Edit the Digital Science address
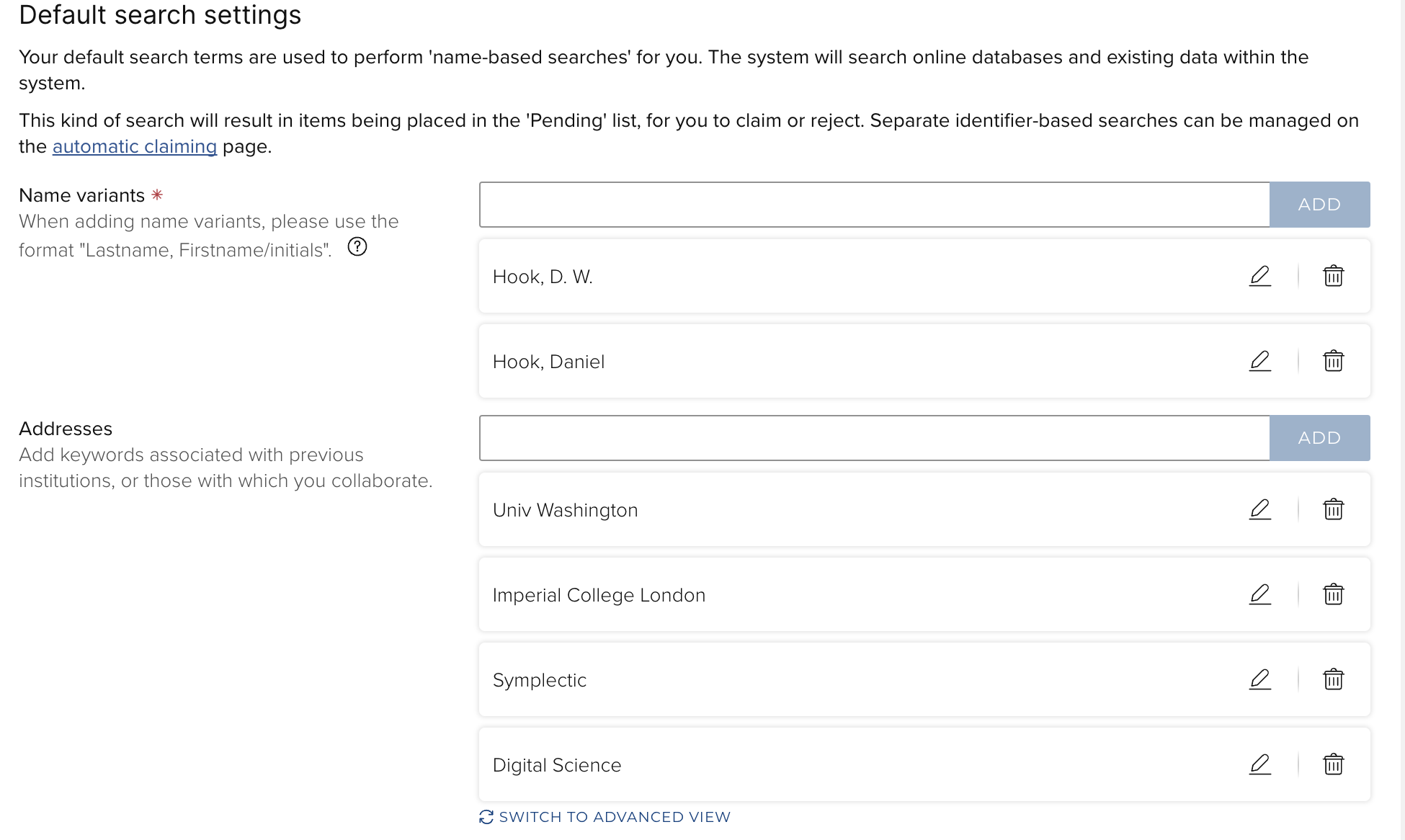Image resolution: width=1405 pixels, height=840 pixels. pyautogui.click(x=1259, y=764)
